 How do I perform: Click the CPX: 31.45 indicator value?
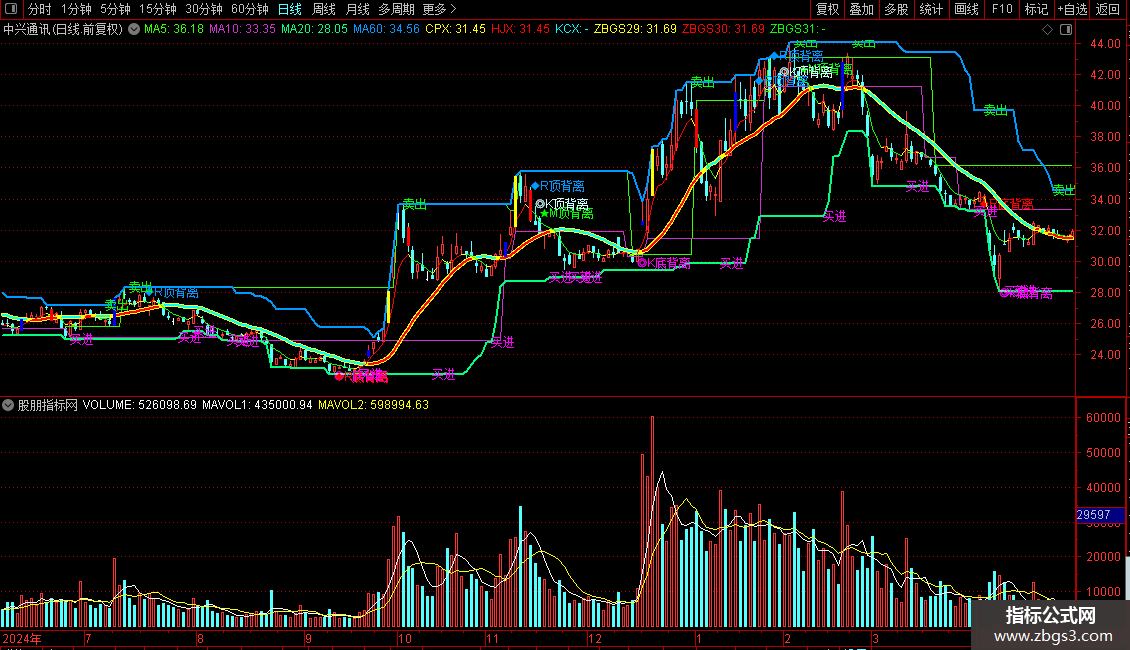coord(455,29)
